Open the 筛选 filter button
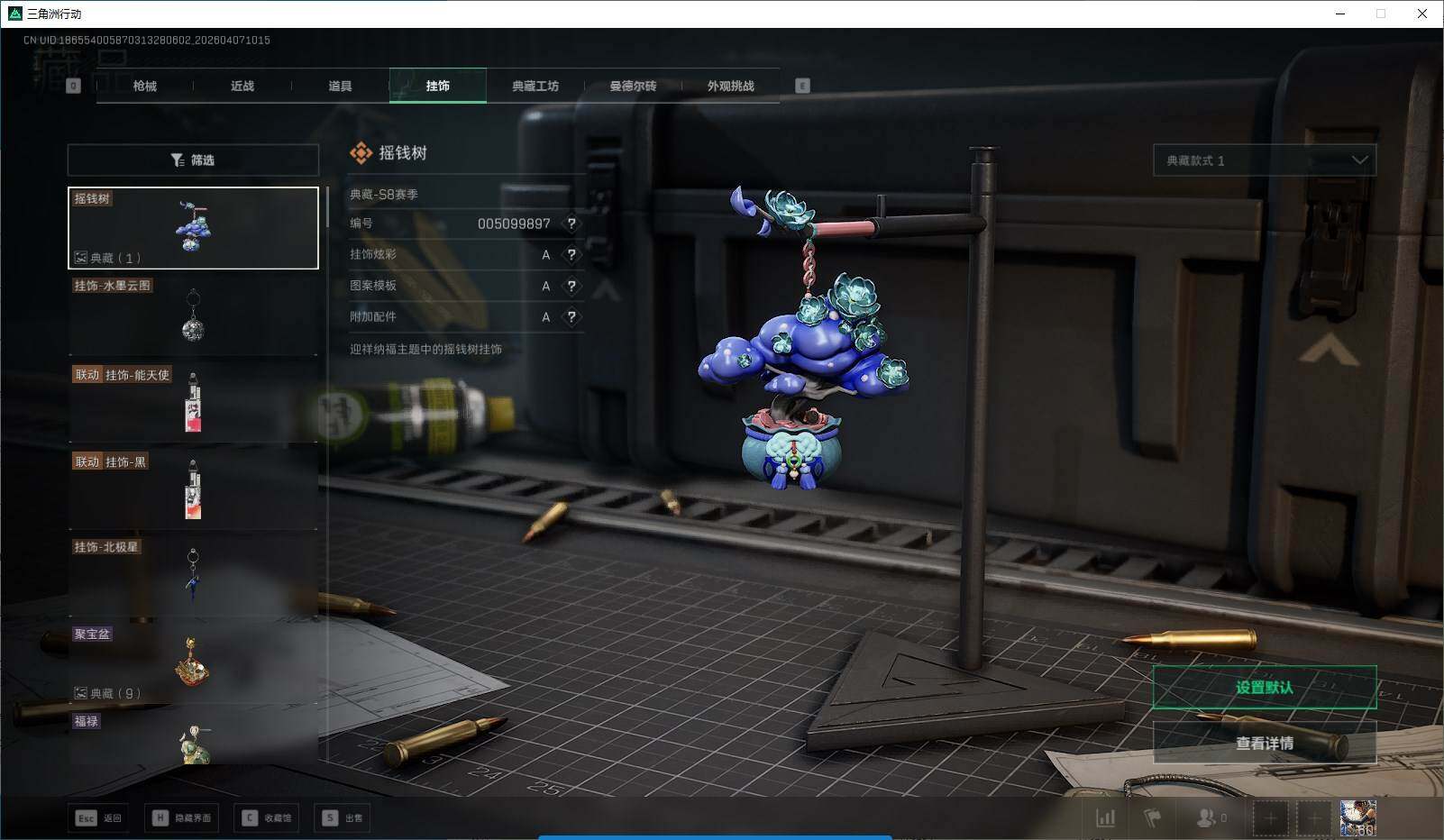This screenshot has height=840, width=1444. (193, 160)
